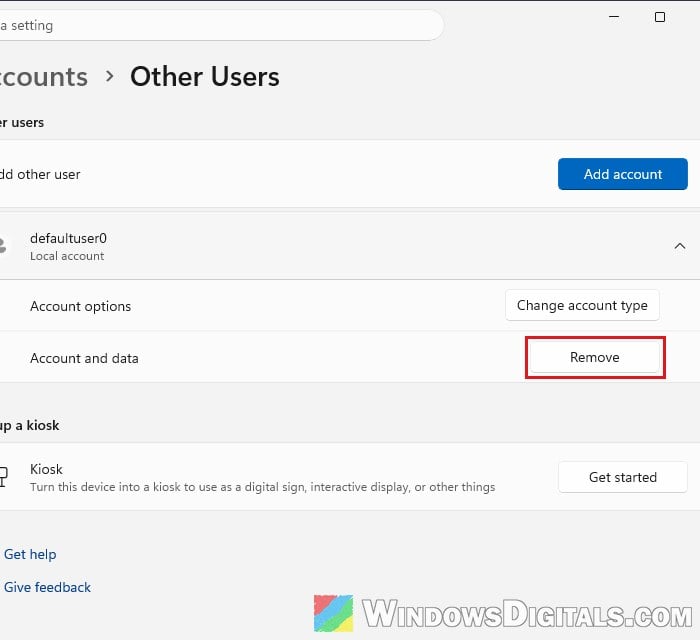Click the Set up a kiosk heading
Image resolution: width=700 pixels, height=640 pixels.
click(x=29, y=425)
